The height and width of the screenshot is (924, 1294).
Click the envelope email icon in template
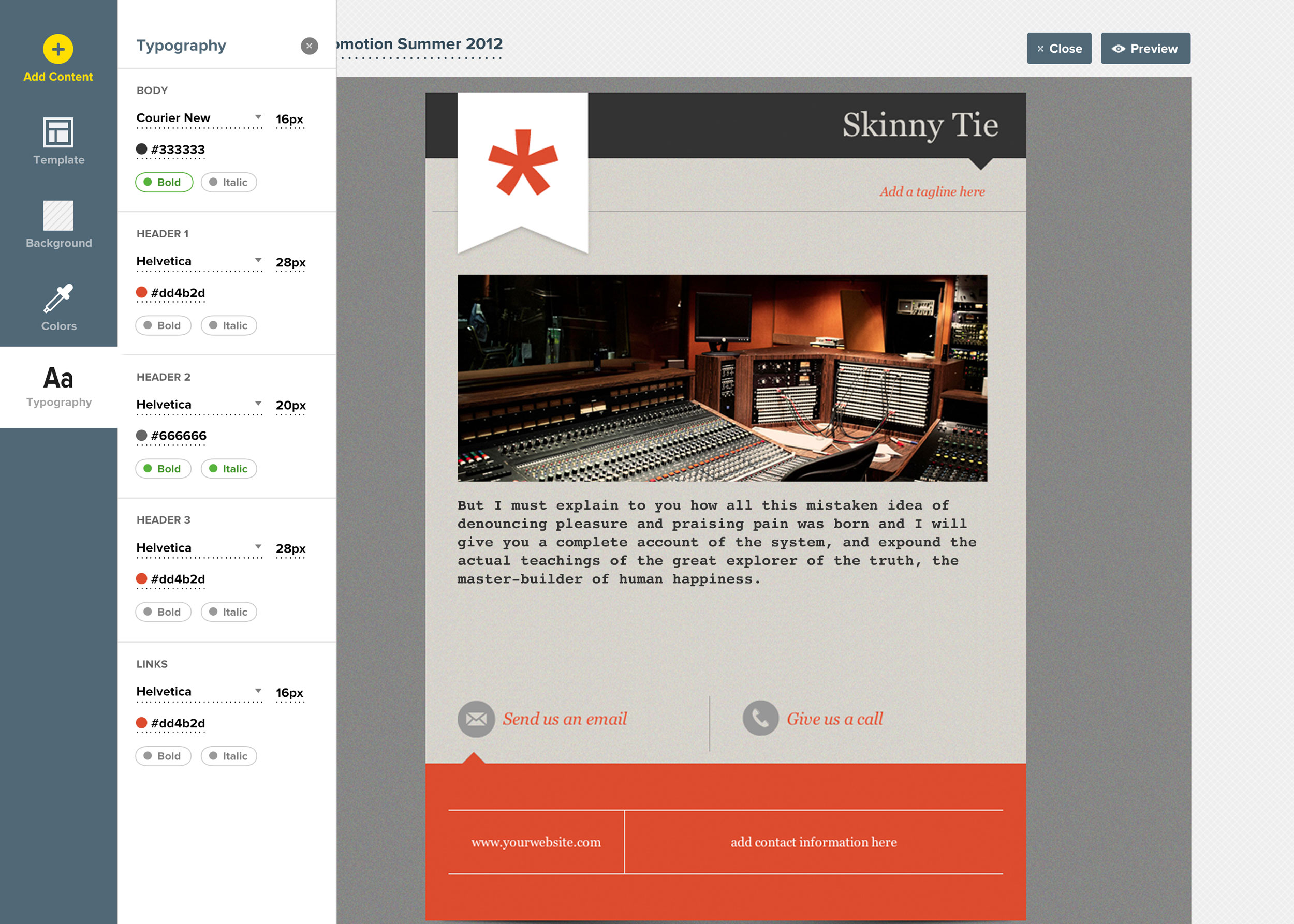click(x=476, y=719)
